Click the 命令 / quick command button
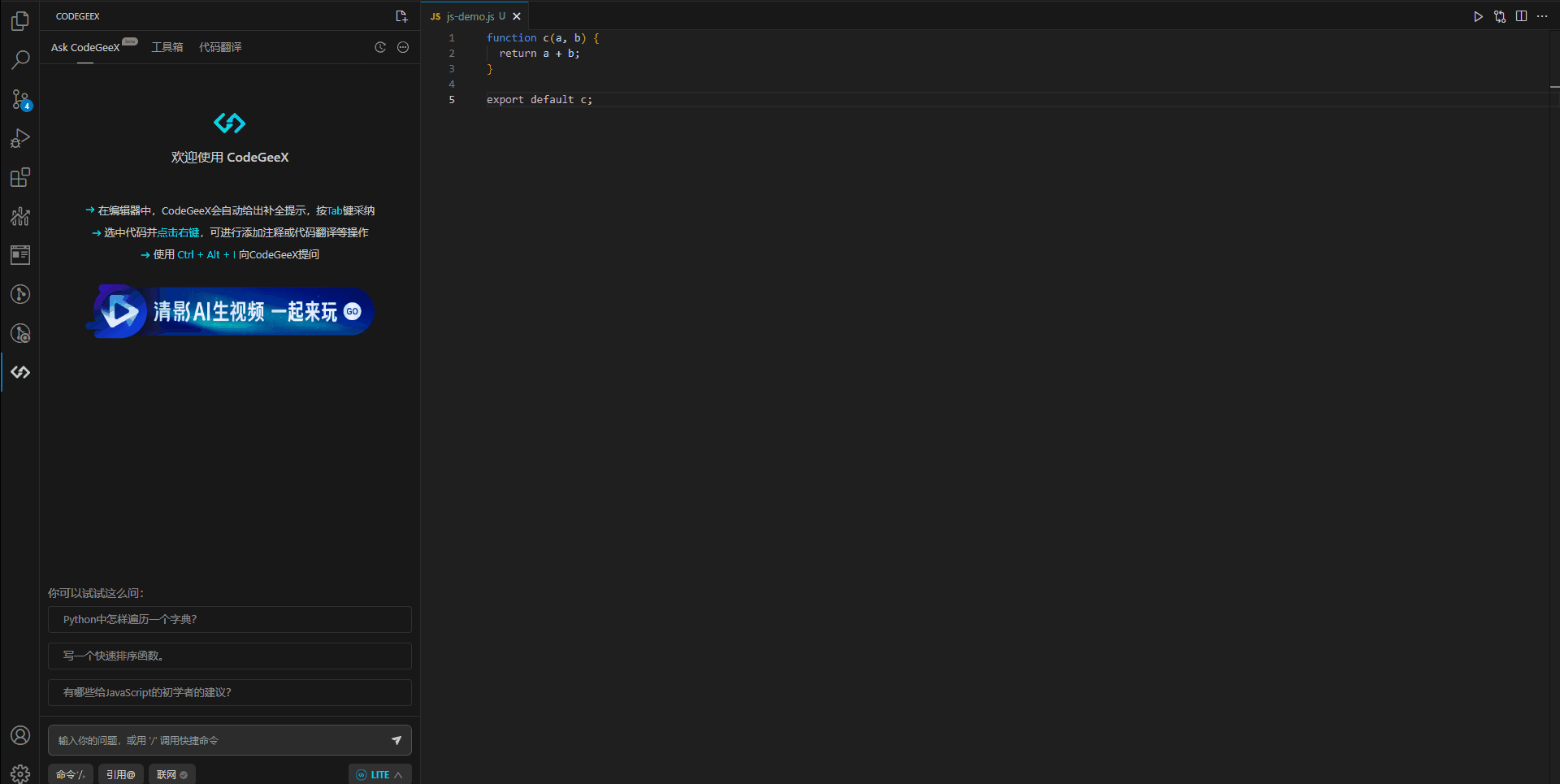The height and width of the screenshot is (784, 1560). tap(71, 774)
